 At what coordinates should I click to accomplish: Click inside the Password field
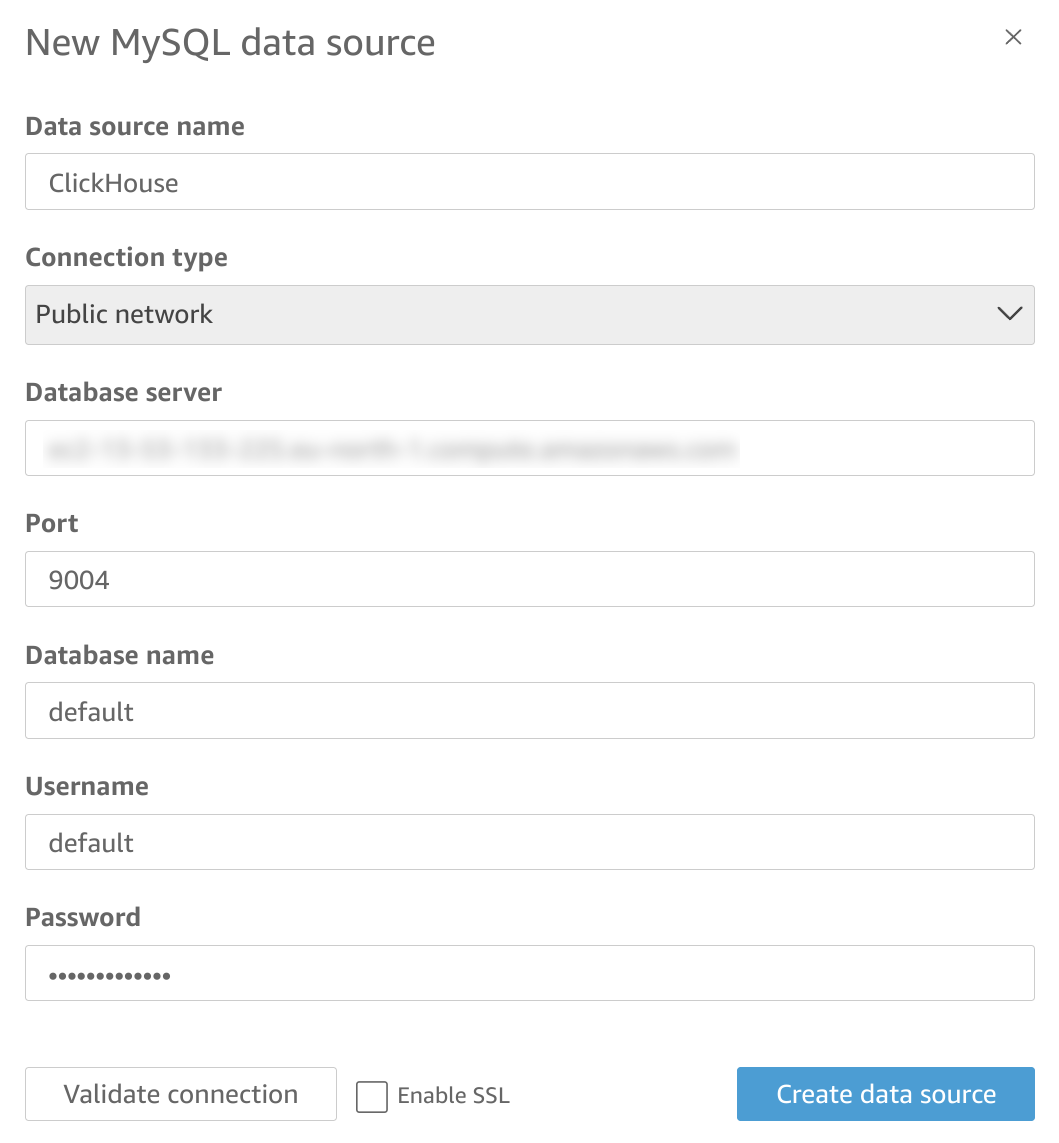pyautogui.click(x=529, y=973)
